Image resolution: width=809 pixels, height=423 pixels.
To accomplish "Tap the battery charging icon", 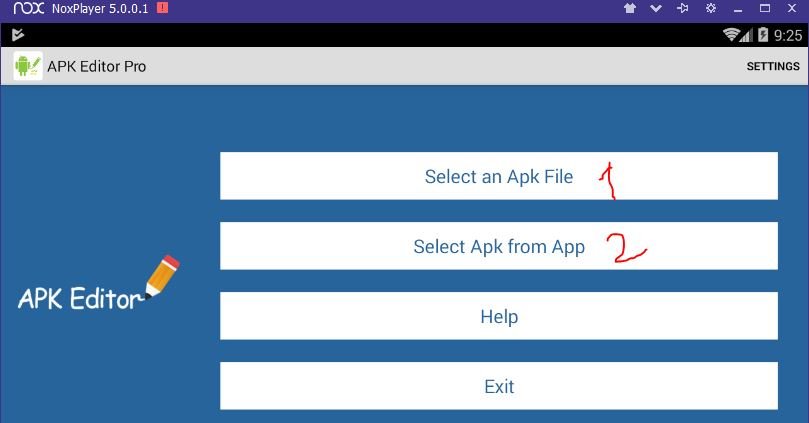I will point(763,35).
